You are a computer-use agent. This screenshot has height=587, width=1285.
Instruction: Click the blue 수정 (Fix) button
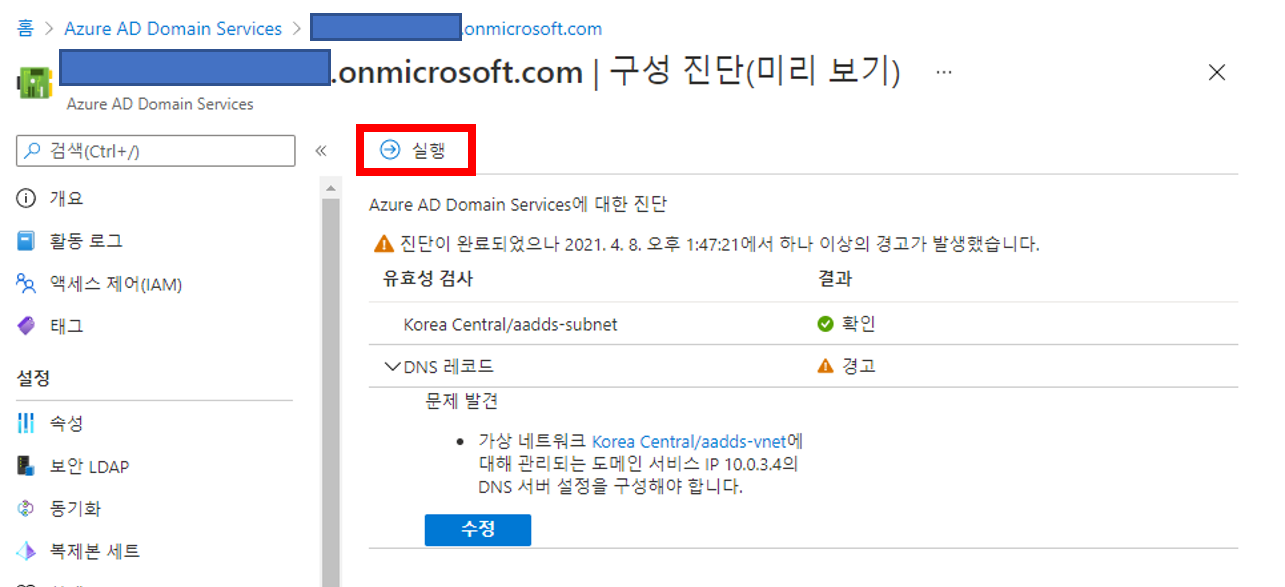click(478, 529)
